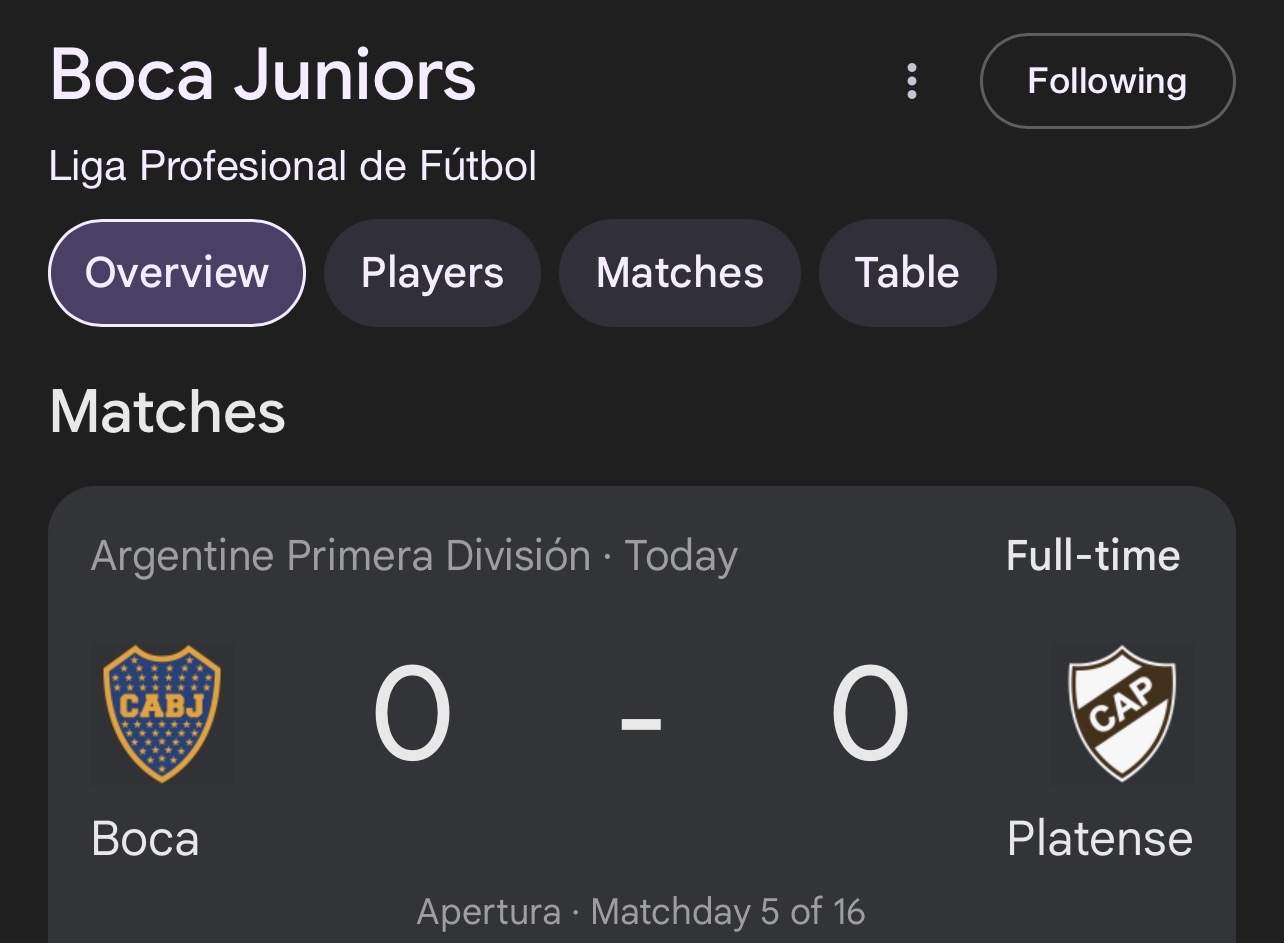Image resolution: width=1284 pixels, height=943 pixels.
Task: Click the Today date label in match card
Action: pos(681,556)
